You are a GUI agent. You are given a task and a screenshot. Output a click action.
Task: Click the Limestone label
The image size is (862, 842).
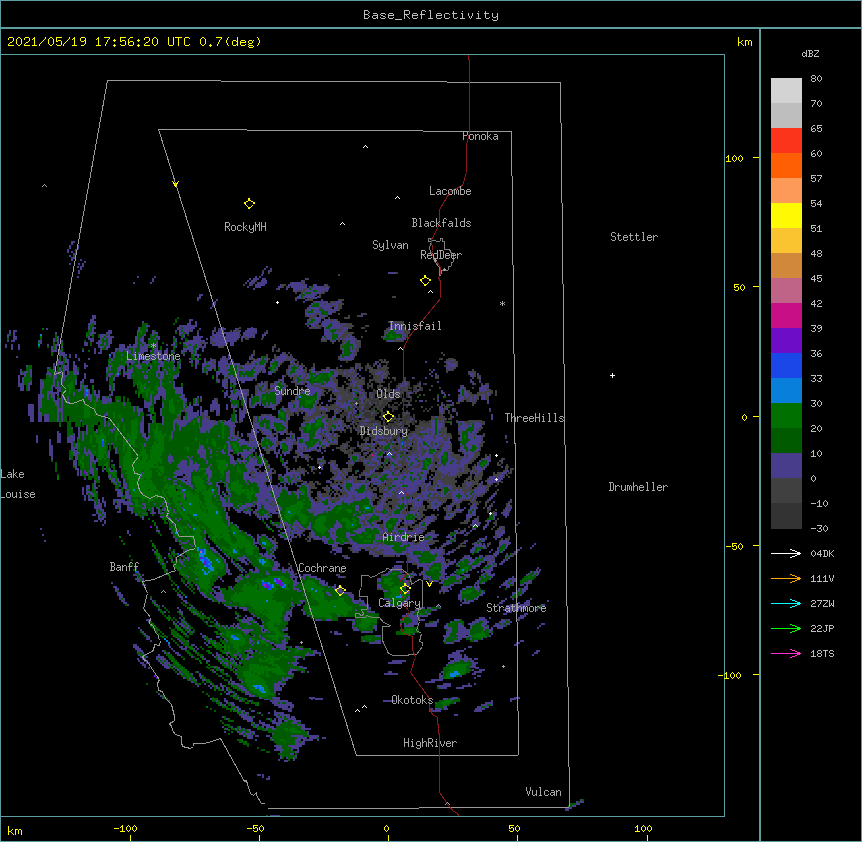153,356
